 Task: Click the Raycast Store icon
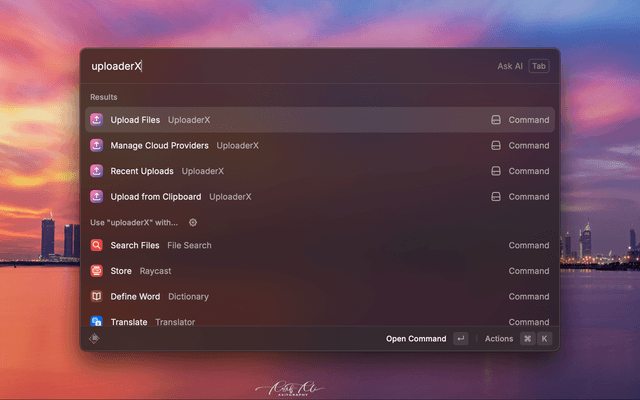point(96,271)
